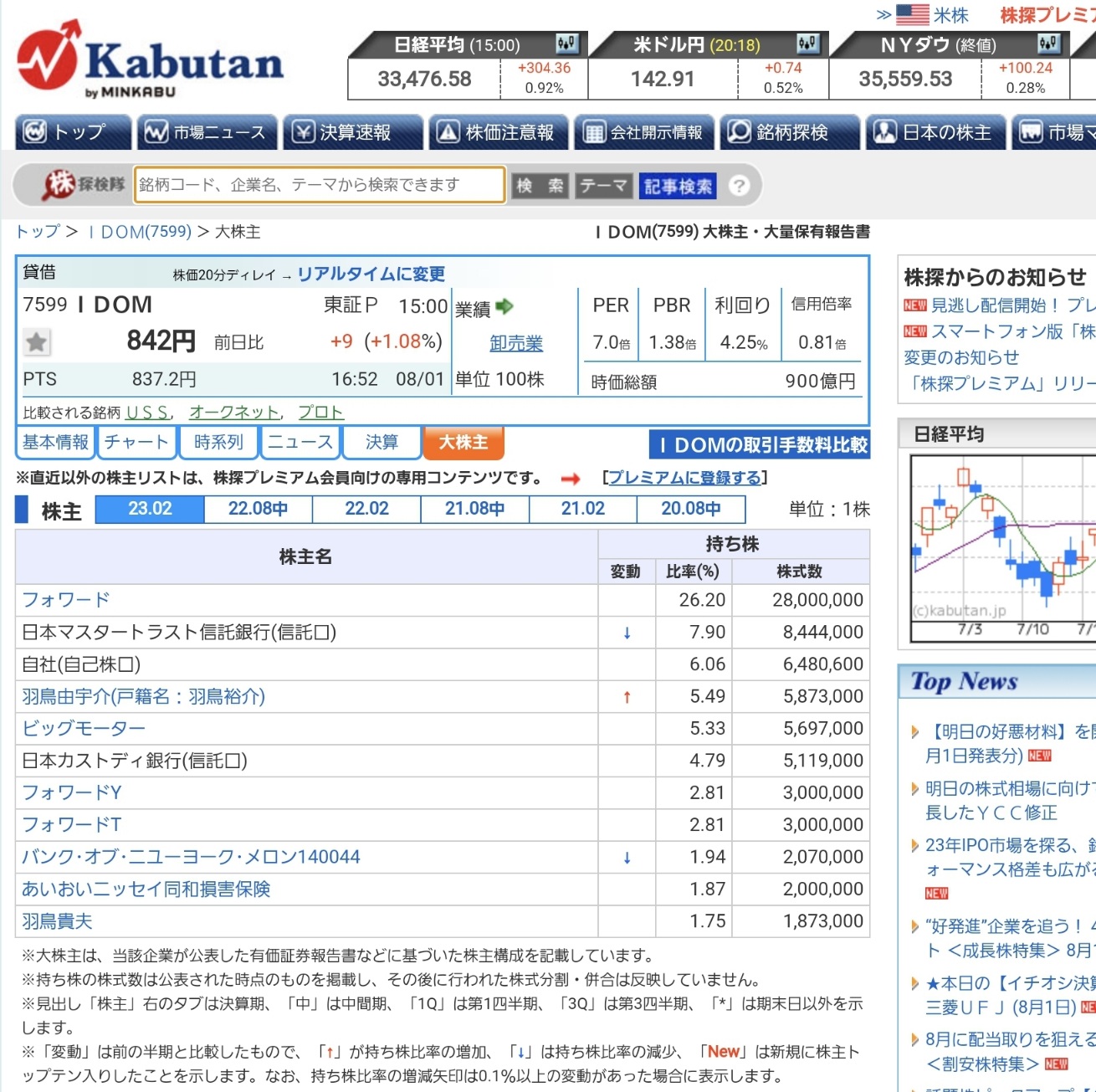Switch to チャート tab
The height and width of the screenshot is (1092, 1096).
(x=136, y=443)
